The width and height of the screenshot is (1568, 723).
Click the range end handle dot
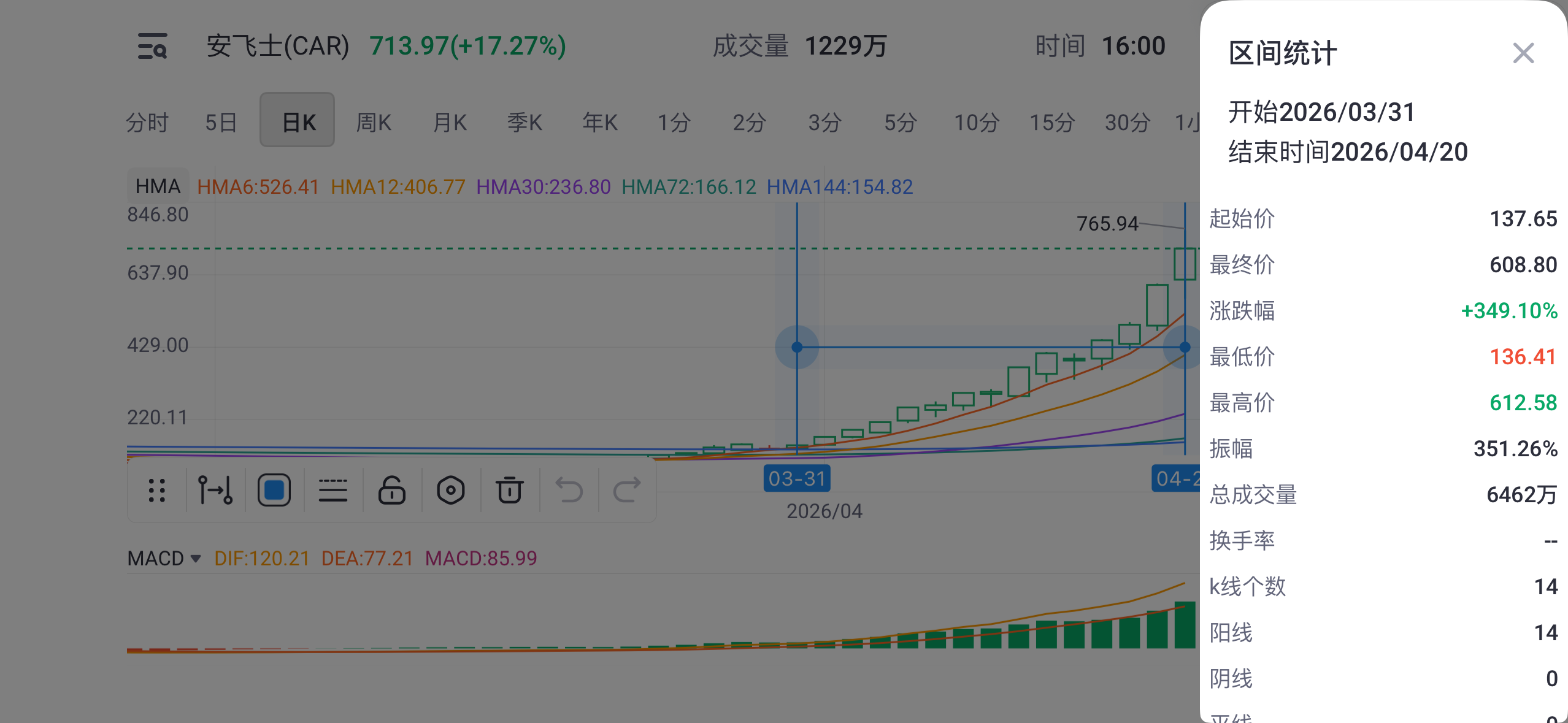1185,347
